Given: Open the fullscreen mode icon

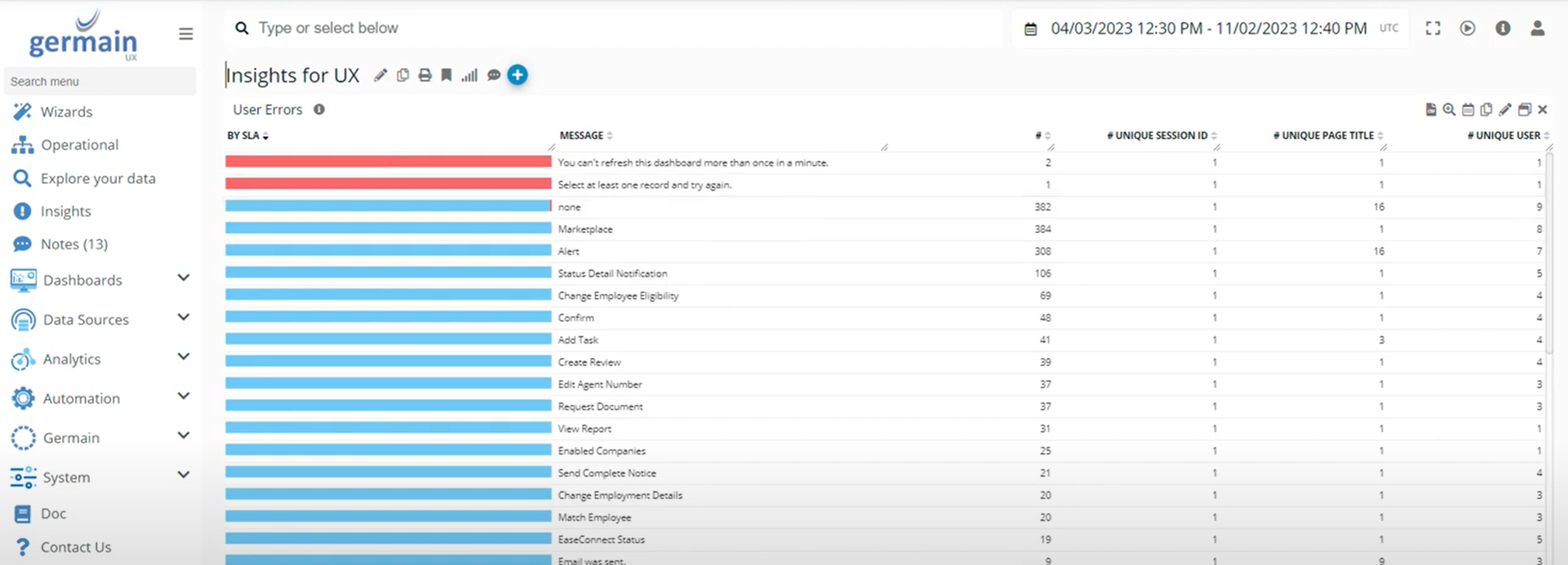Looking at the screenshot, I should click(1433, 28).
